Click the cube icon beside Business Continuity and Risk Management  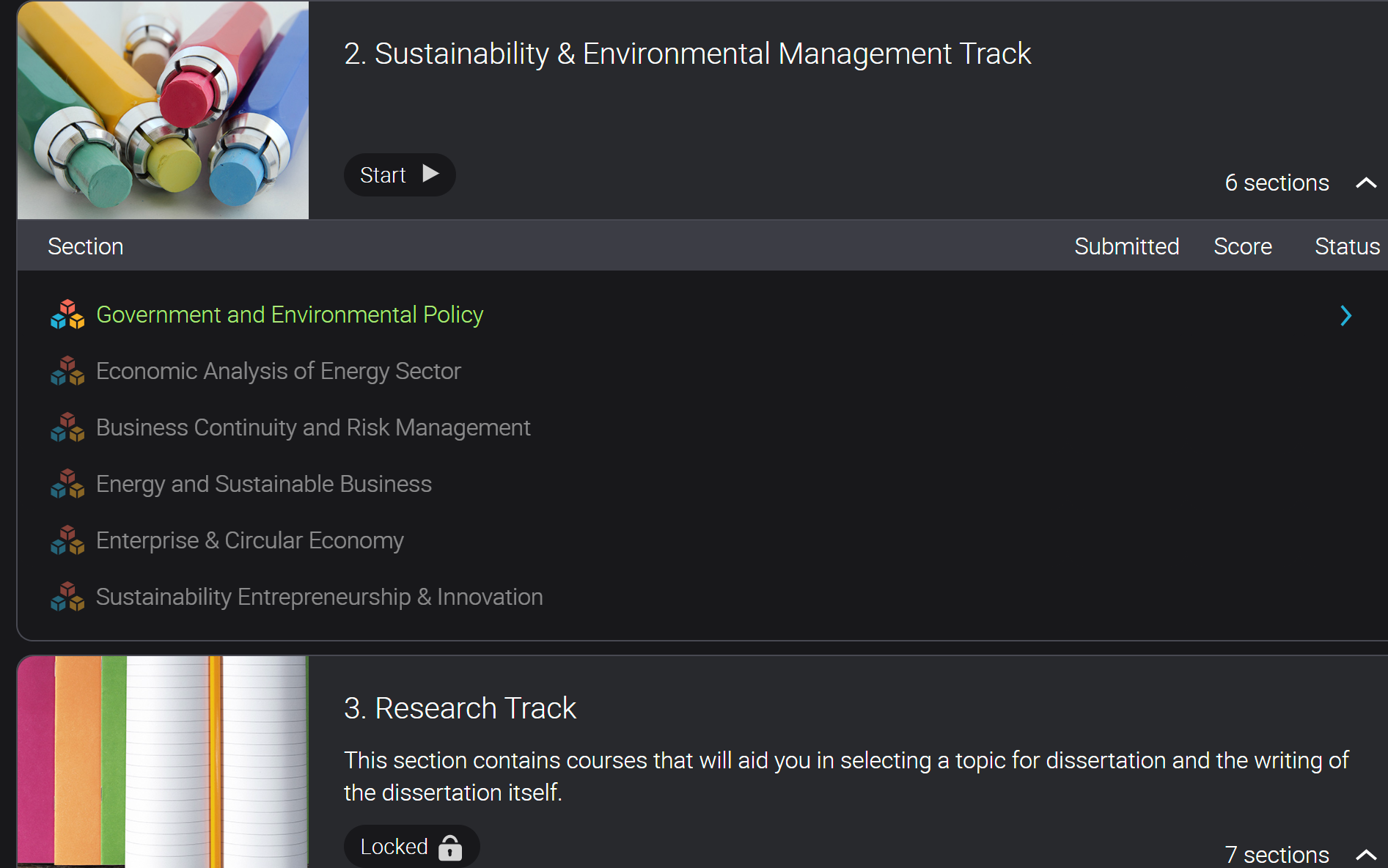coord(67,427)
